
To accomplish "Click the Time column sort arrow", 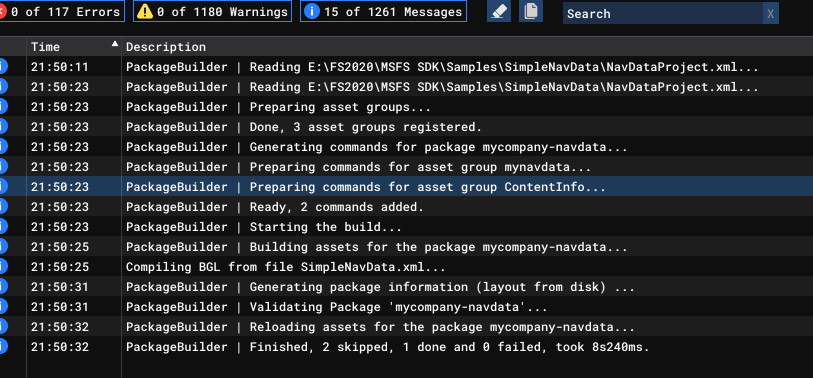I will [115, 45].
